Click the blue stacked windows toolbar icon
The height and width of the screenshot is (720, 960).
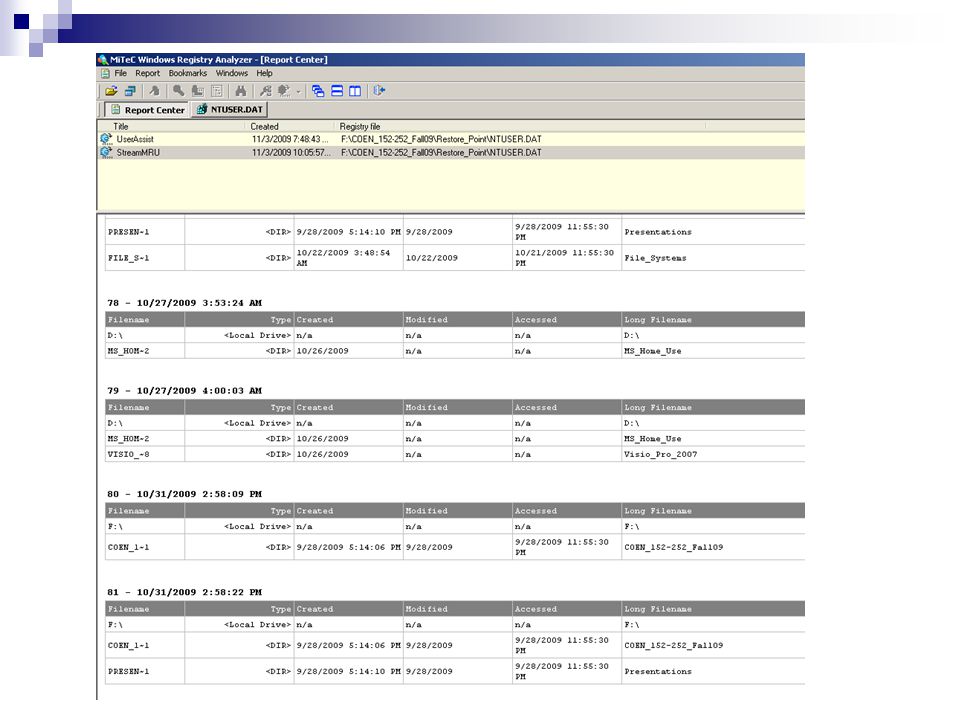coord(130,91)
